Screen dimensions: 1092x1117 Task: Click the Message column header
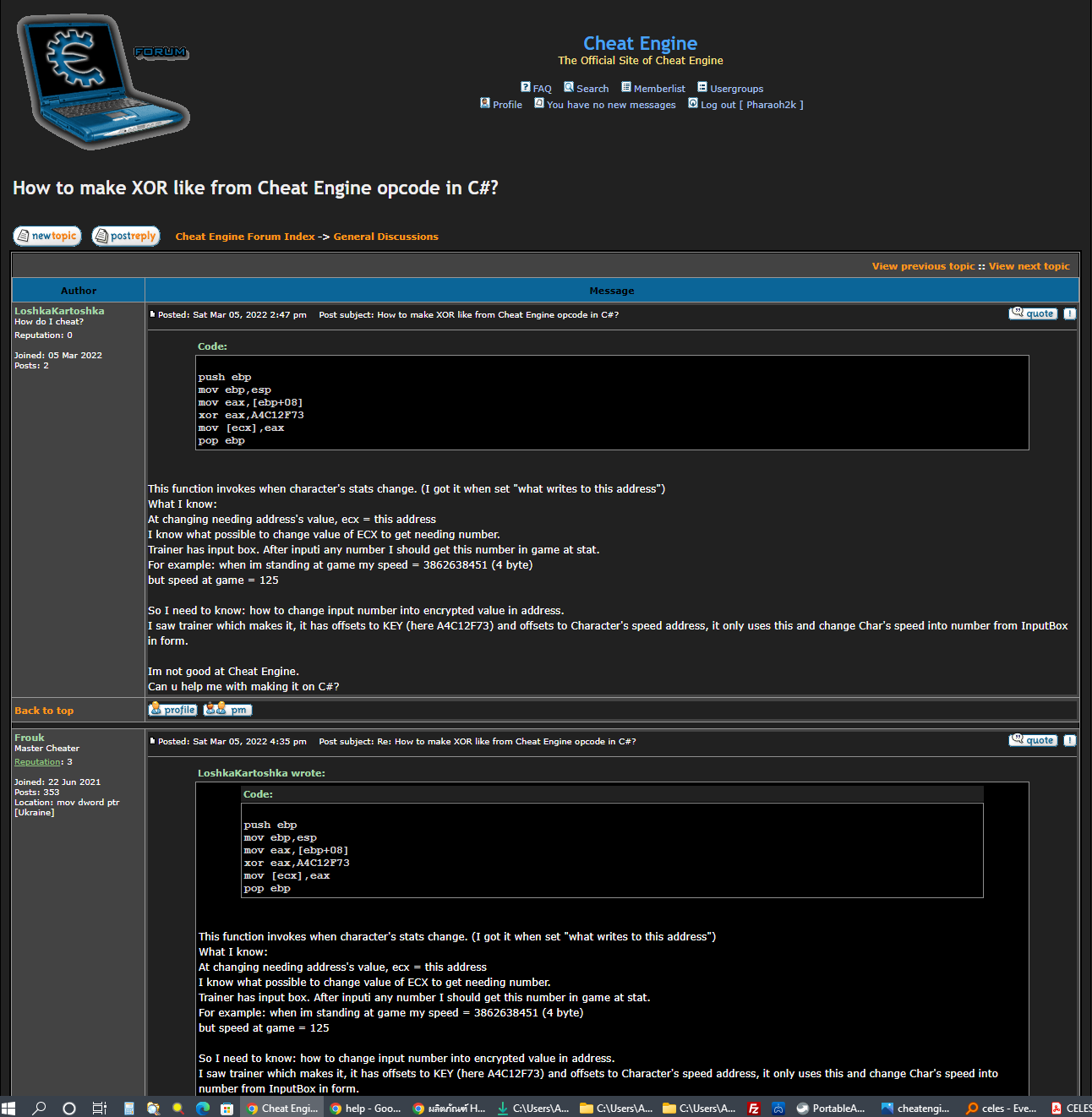tap(612, 291)
